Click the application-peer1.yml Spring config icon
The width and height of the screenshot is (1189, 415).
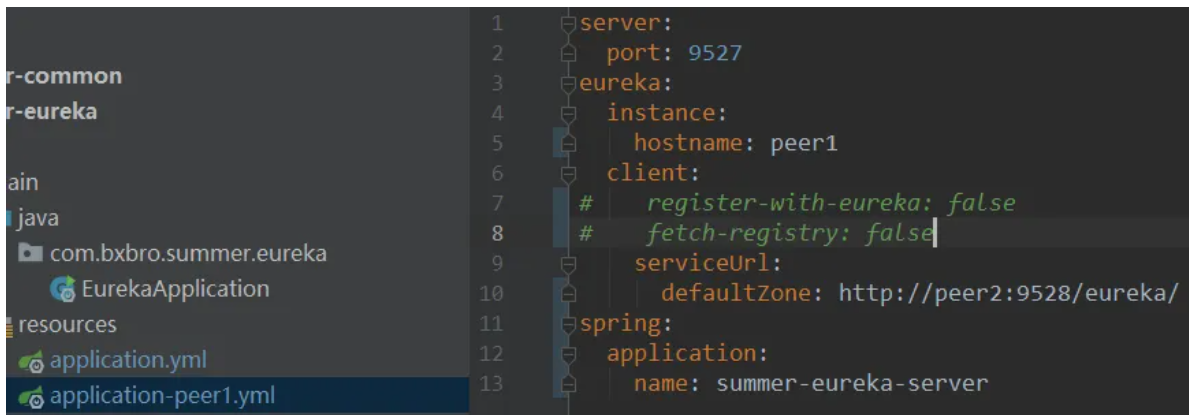pos(32,396)
